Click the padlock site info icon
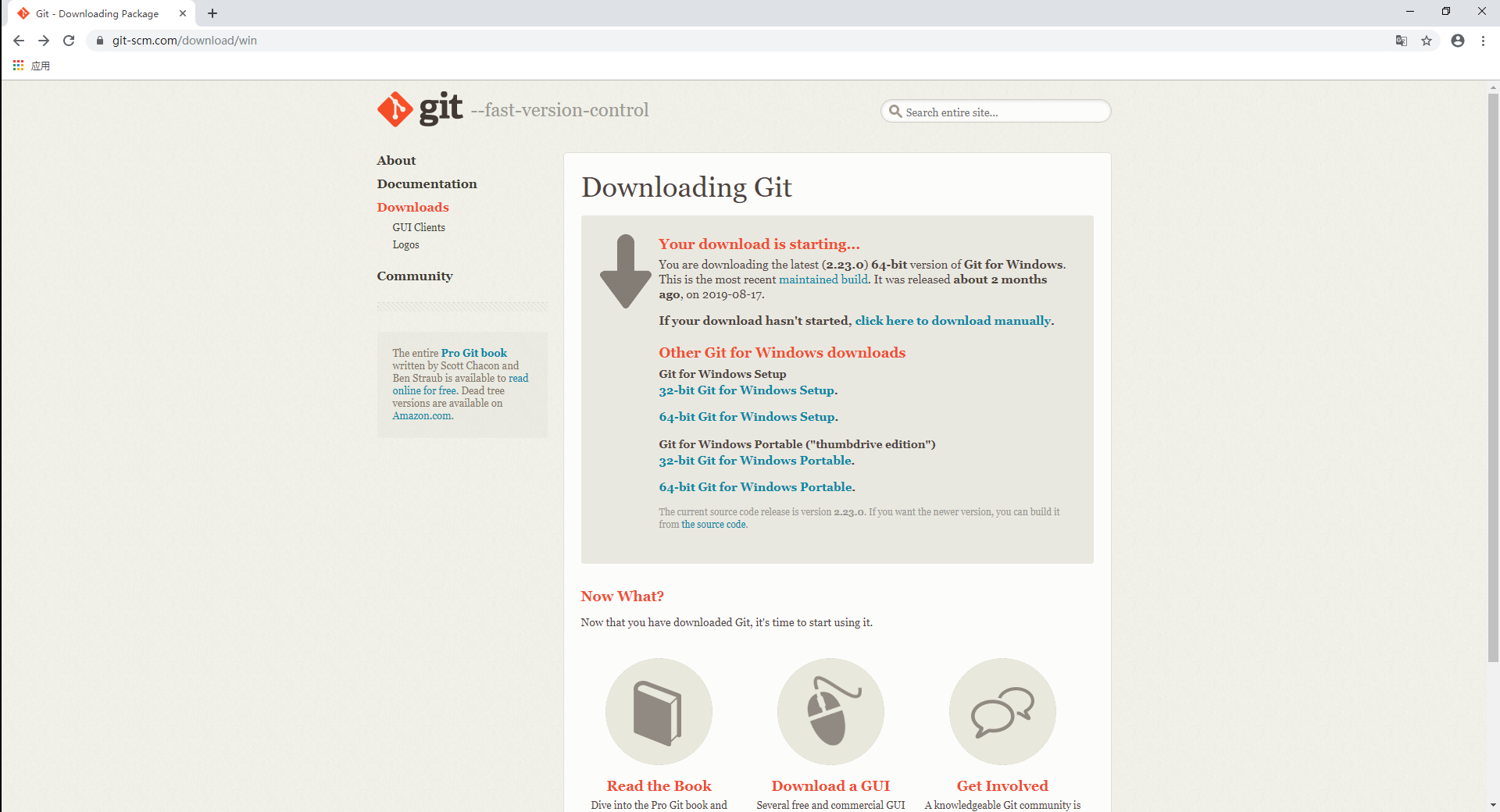 click(x=100, y=41)
